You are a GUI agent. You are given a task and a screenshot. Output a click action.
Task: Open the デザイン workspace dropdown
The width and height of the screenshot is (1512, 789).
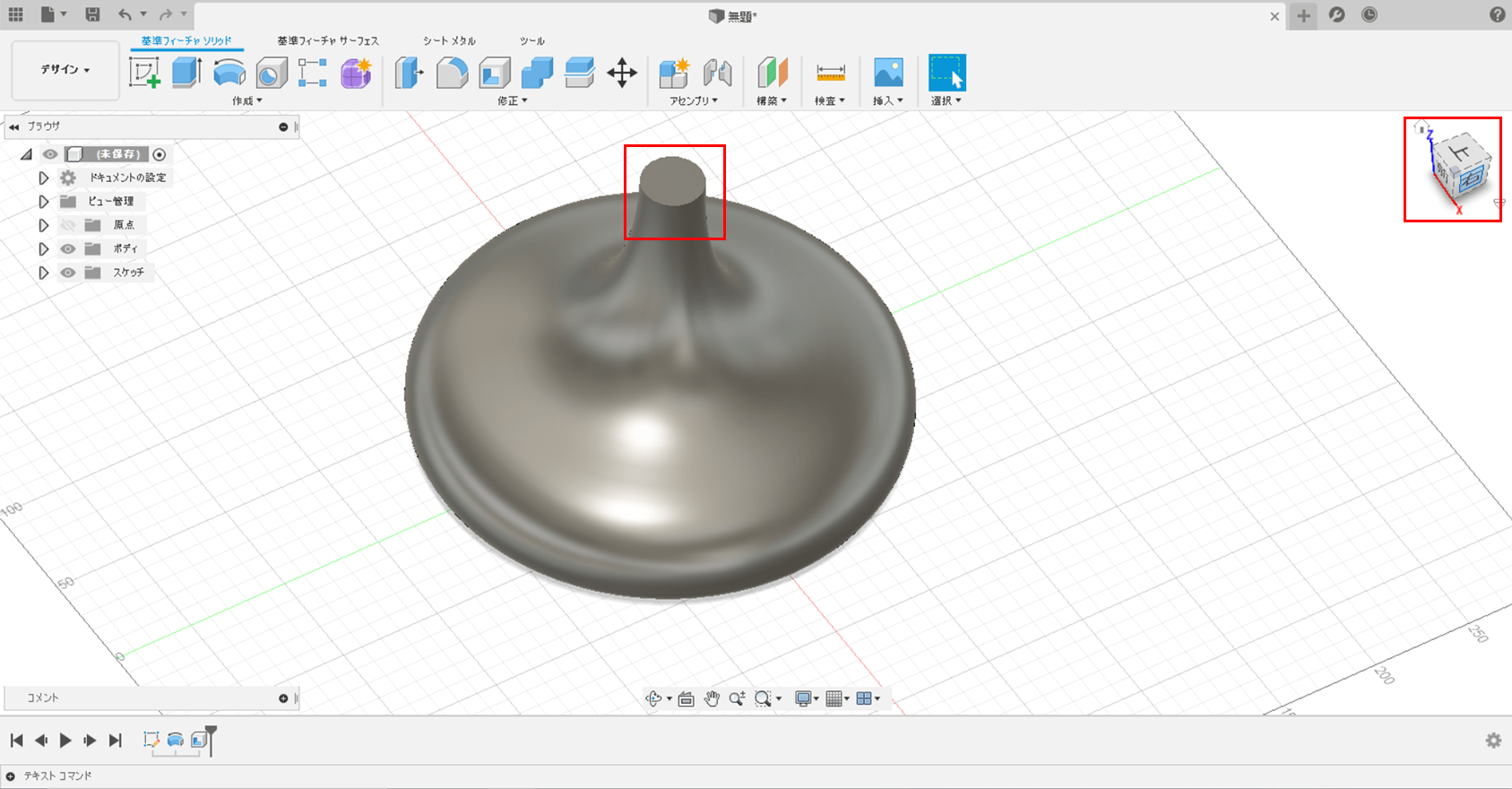click(x=65, y=69)
